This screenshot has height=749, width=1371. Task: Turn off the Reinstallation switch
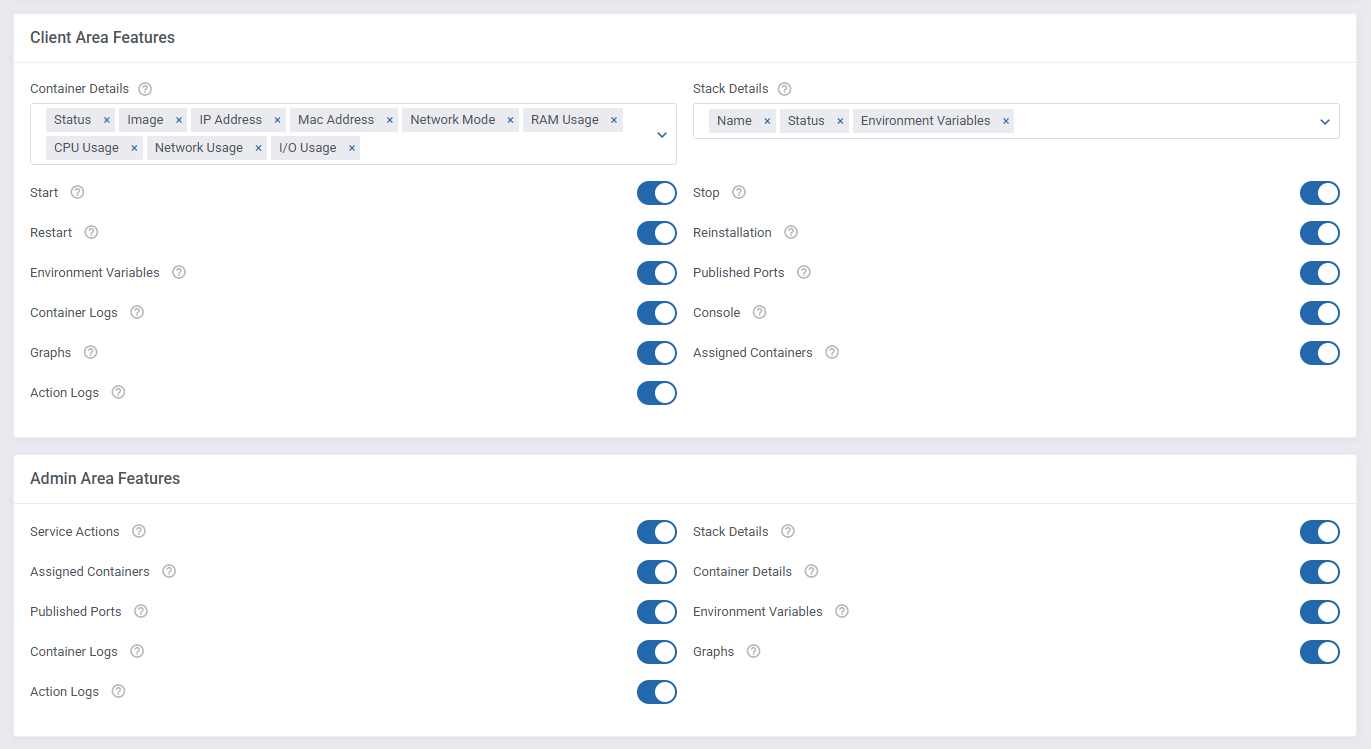point(1320,233)
